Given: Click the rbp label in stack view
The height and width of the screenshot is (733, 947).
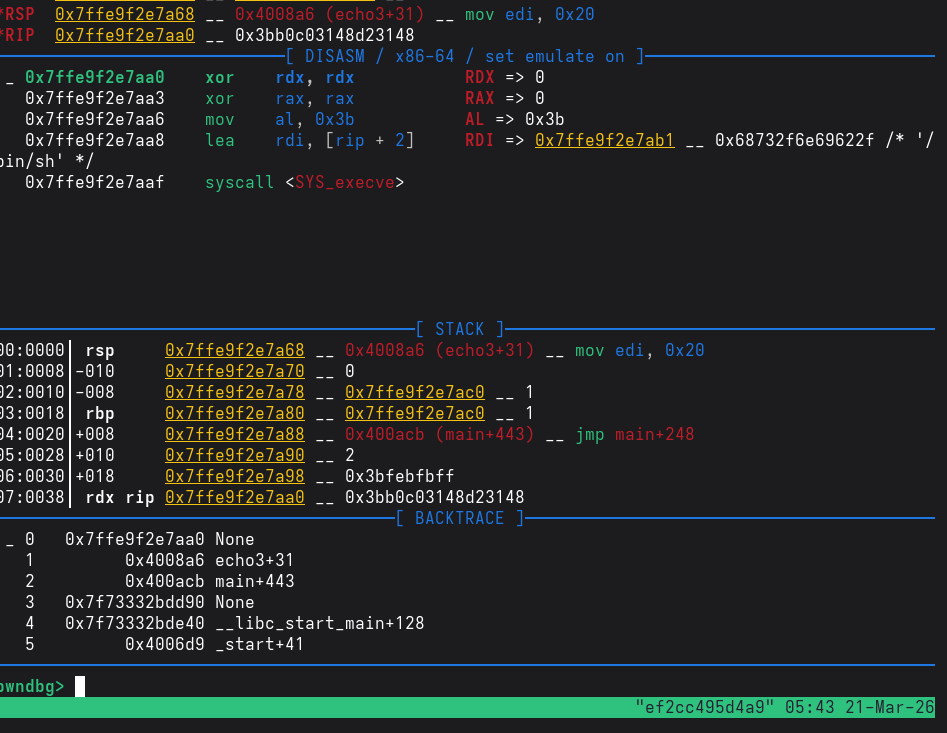Looking at the screenshot, I should coord(100,413).
